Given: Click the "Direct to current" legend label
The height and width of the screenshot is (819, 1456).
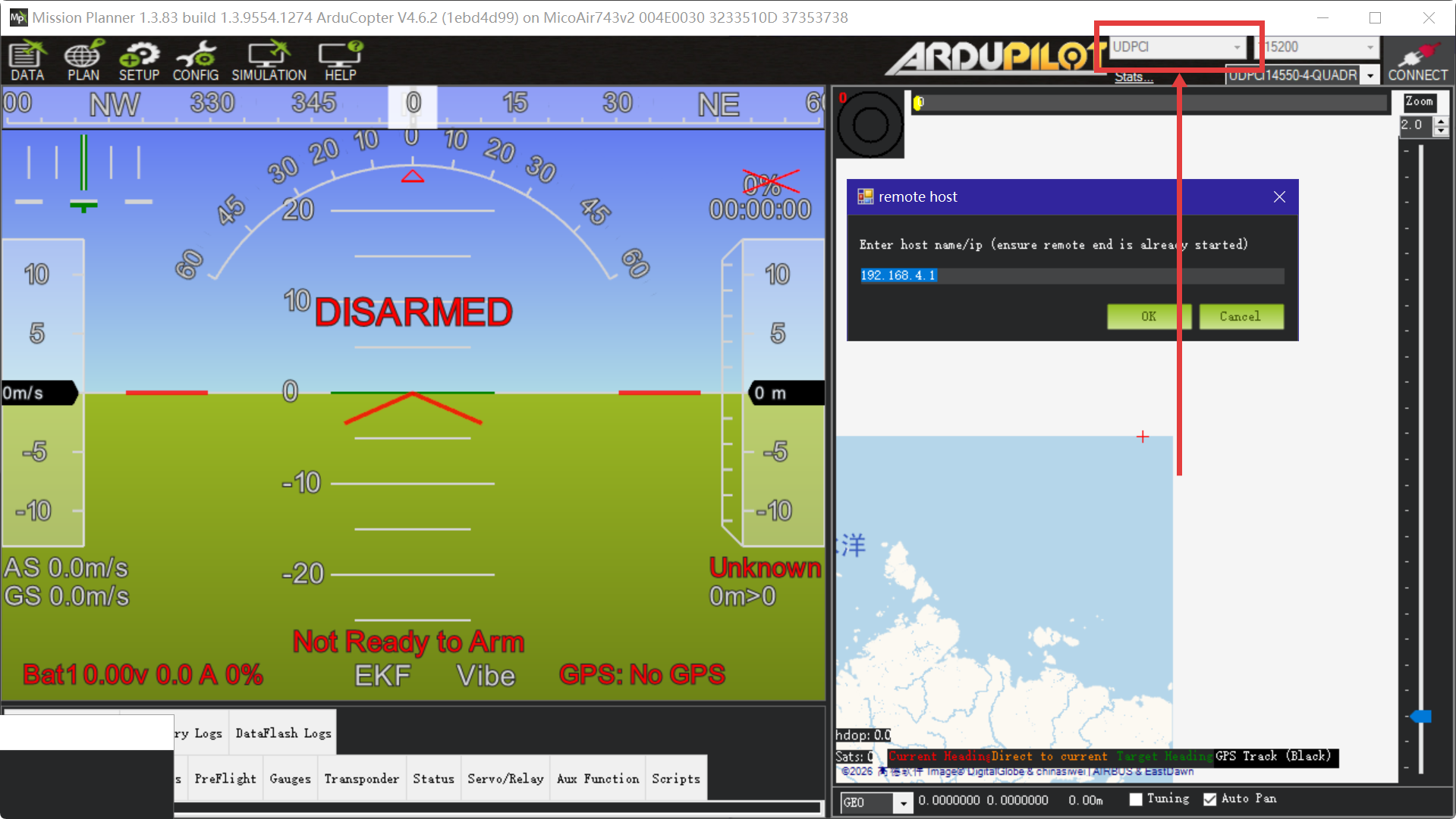Looking at the screenshot, I should point(1049,756).
